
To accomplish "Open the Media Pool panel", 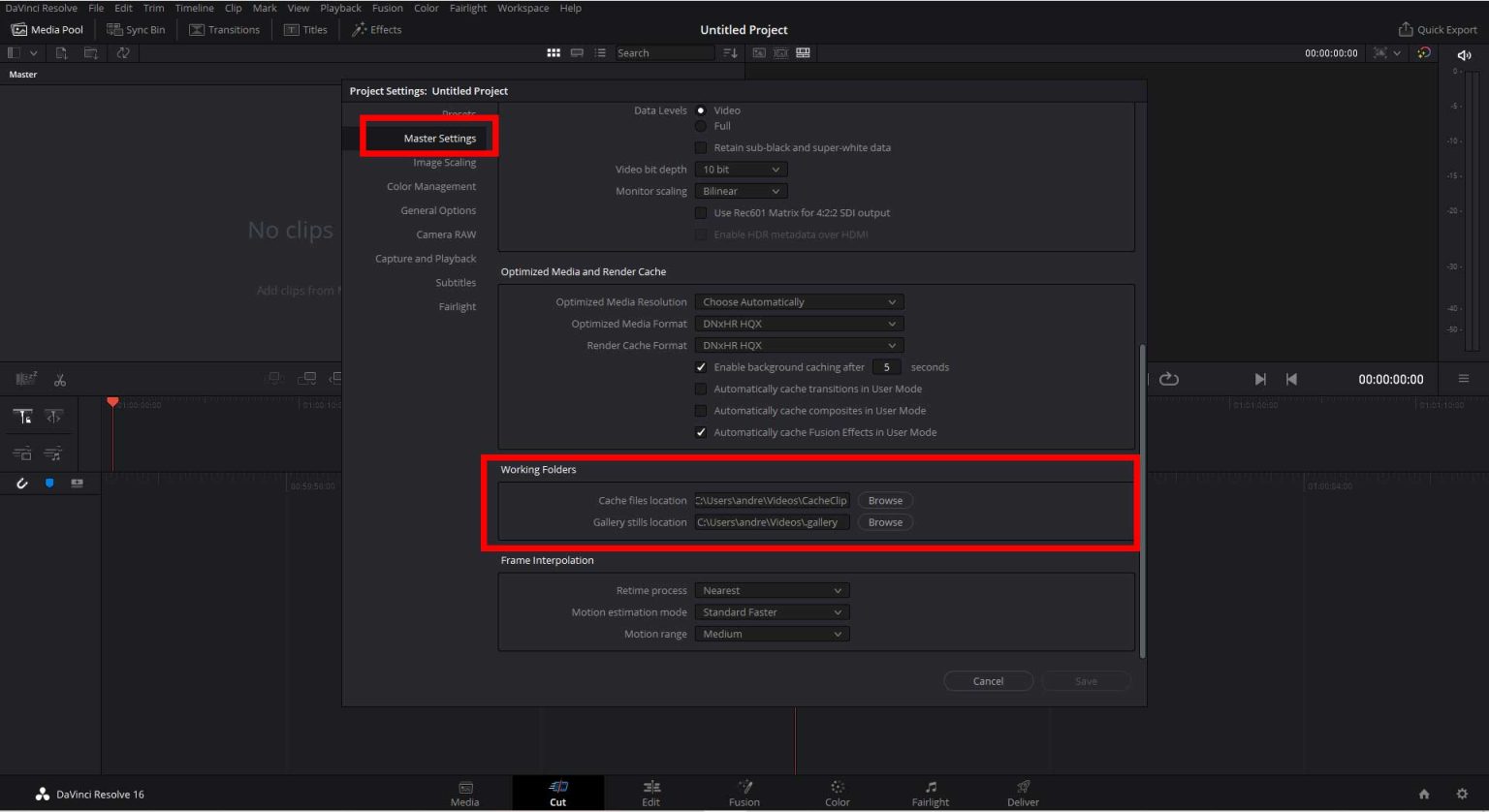I will point(46,29).
